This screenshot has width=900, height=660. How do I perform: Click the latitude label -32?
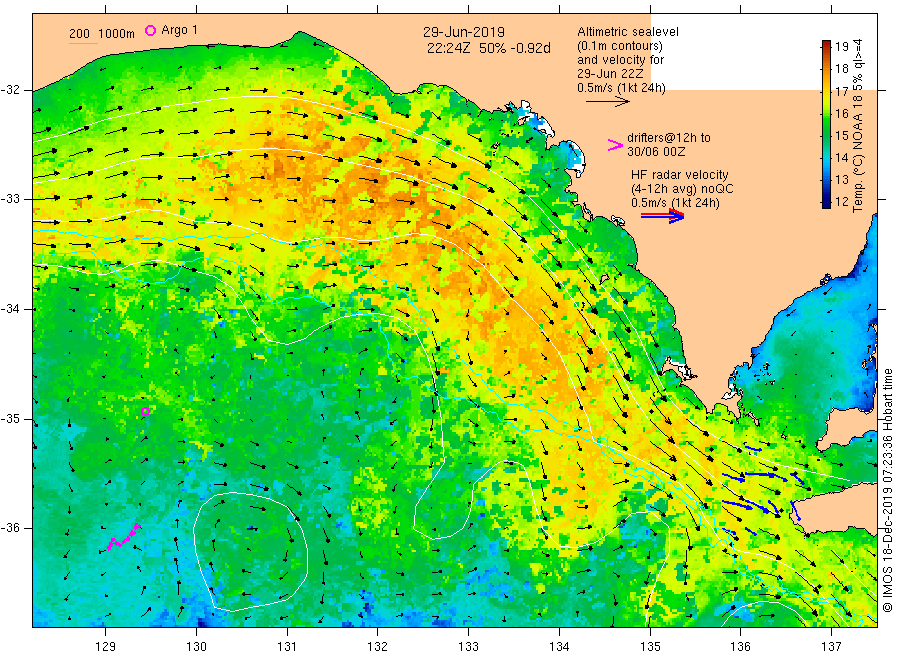[x=10, y=90]
